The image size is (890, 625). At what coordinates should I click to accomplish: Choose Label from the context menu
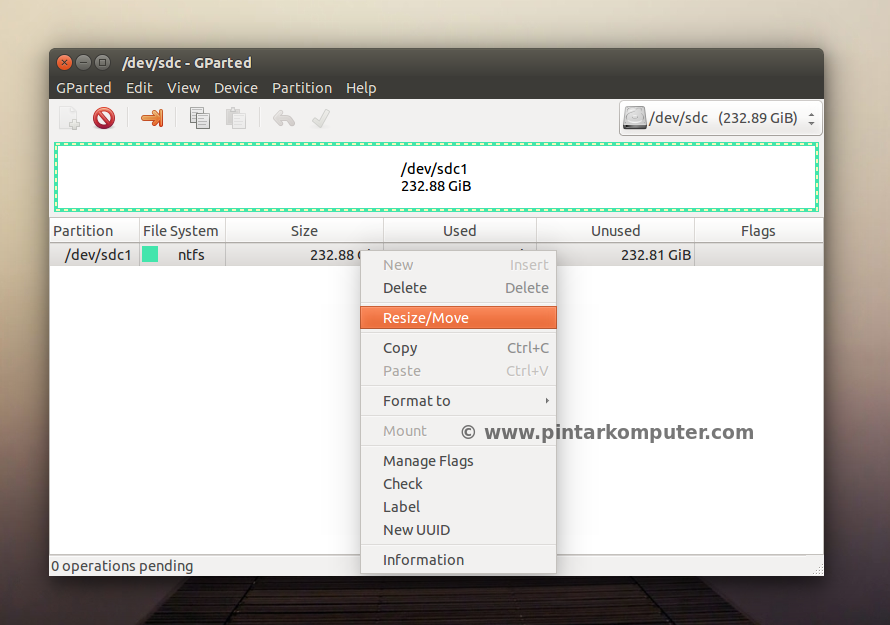point(458,507)
